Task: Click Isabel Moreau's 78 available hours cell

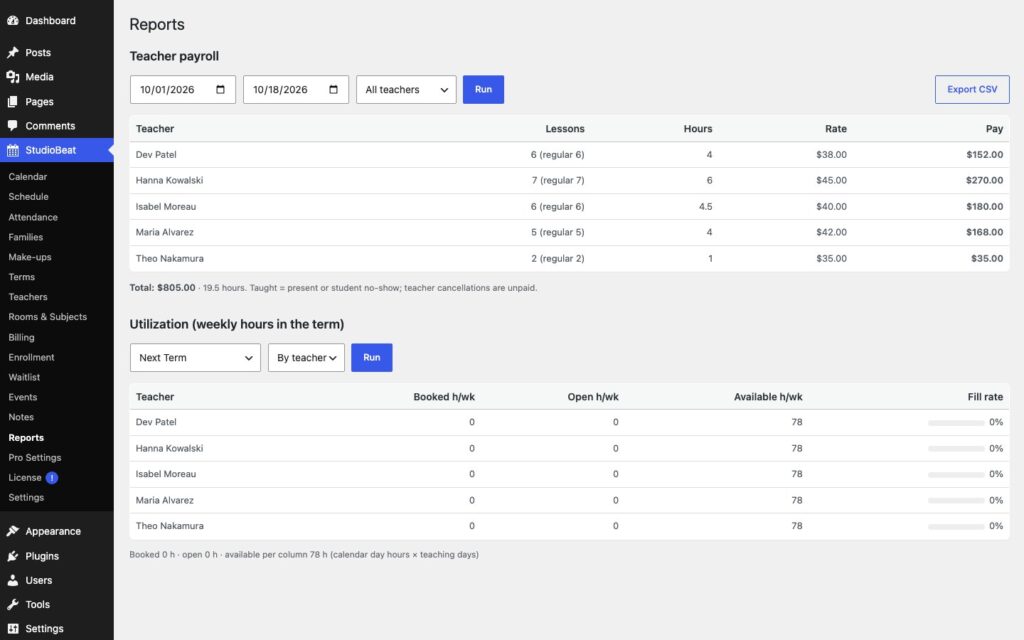Action: point(797,474)
